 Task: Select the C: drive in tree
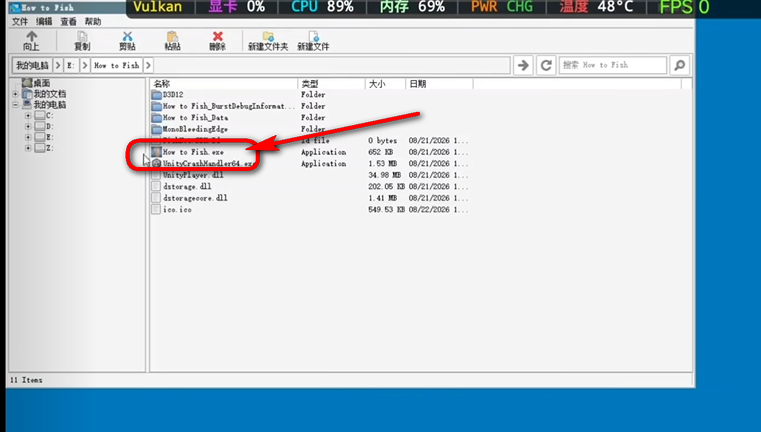coord(44,116)
